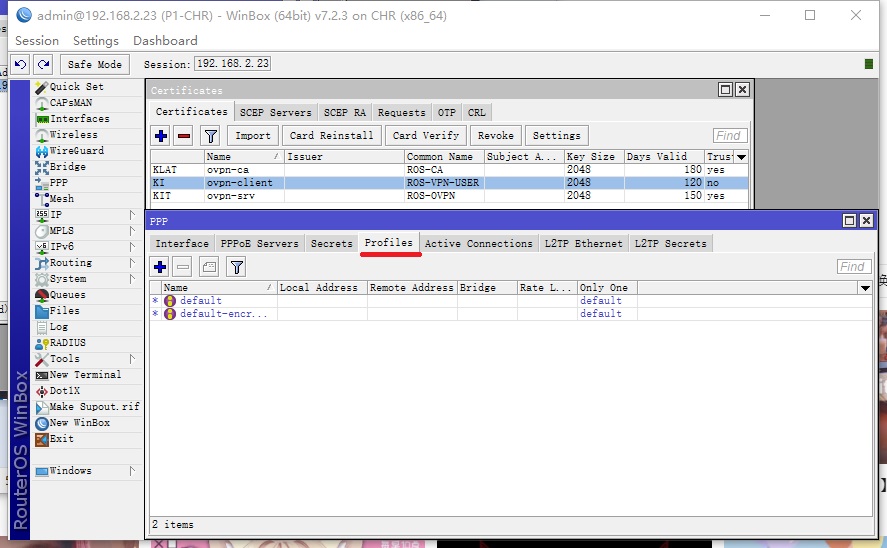Open WireGuard from the sidebar

click(76, 151)
